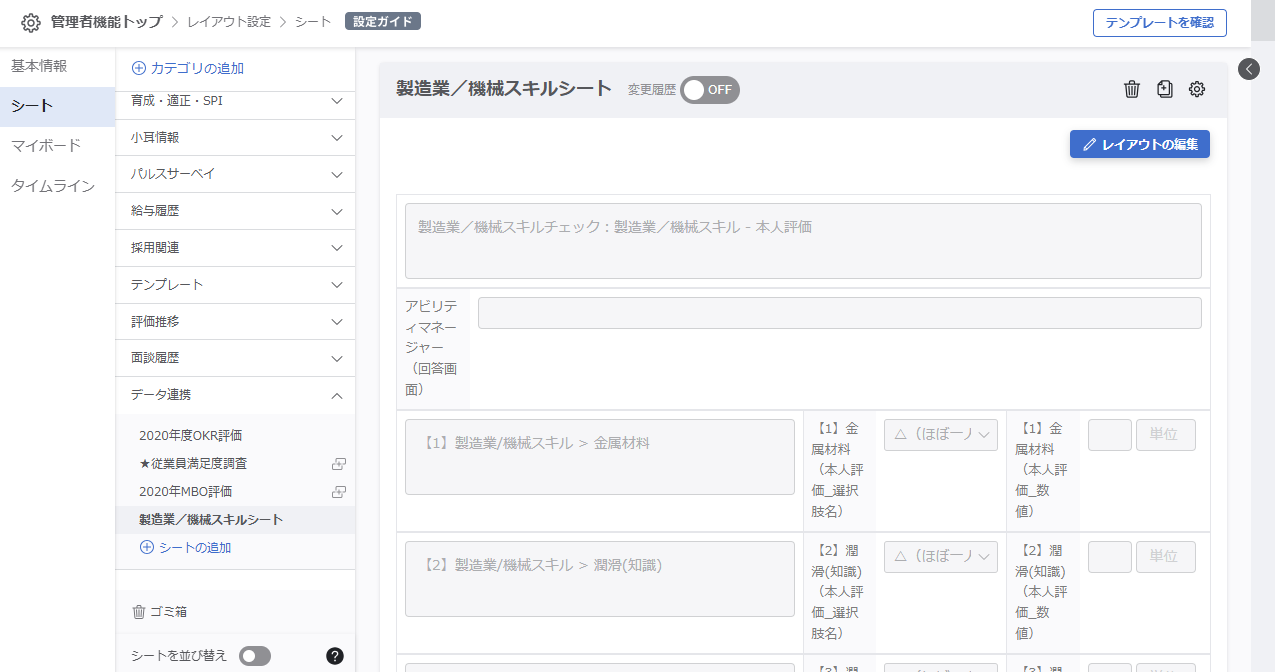Click the copy sheet icon in header
Screen dimensions: 1275x672
1164,89
